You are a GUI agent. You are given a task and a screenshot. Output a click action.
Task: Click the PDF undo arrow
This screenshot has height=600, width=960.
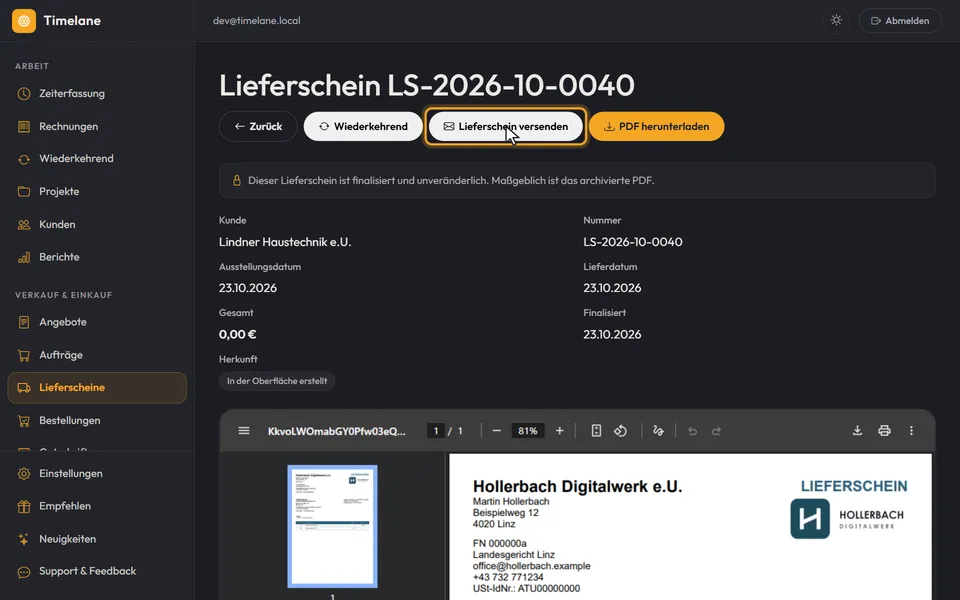point(692,431)
